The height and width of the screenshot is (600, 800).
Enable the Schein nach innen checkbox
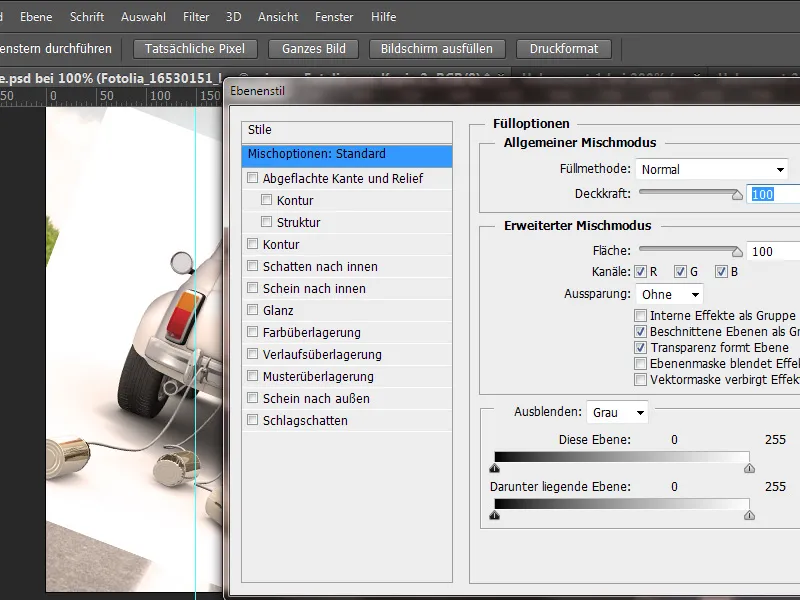click(x=253, y=287)
